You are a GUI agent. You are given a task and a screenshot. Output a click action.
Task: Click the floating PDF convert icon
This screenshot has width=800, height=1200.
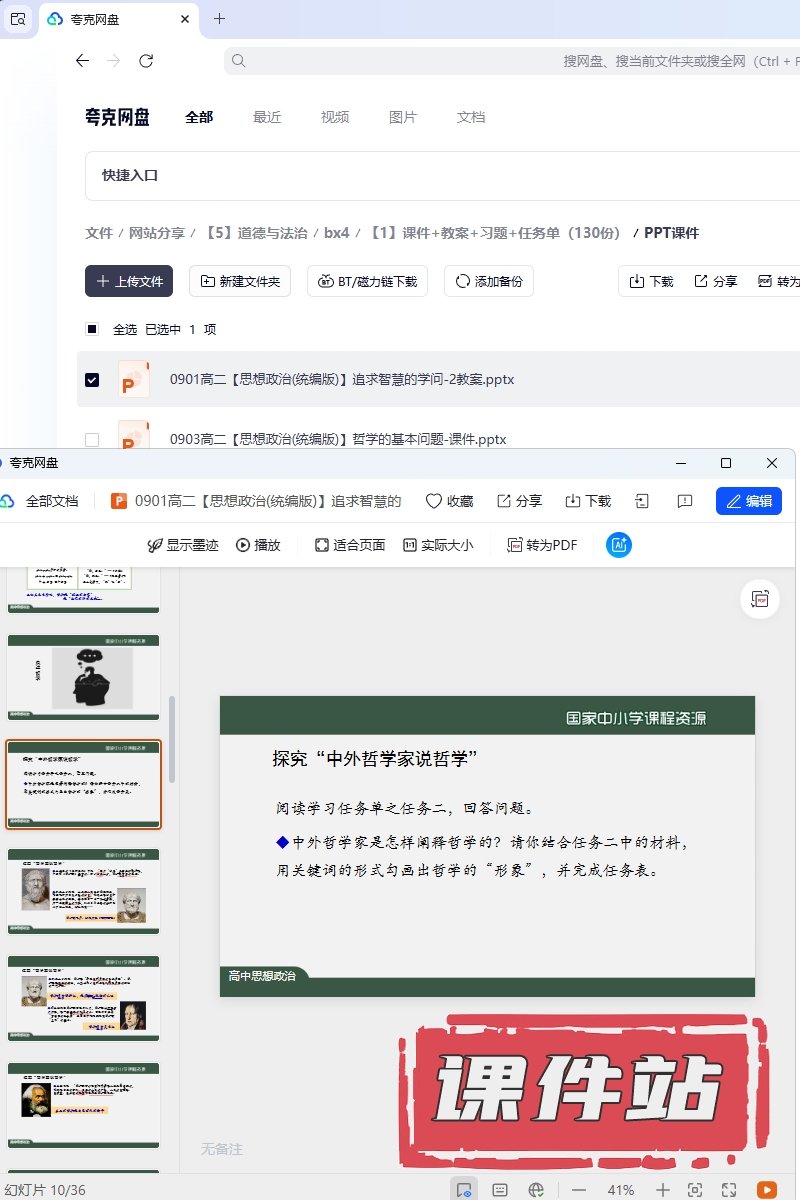pos(760,599)
